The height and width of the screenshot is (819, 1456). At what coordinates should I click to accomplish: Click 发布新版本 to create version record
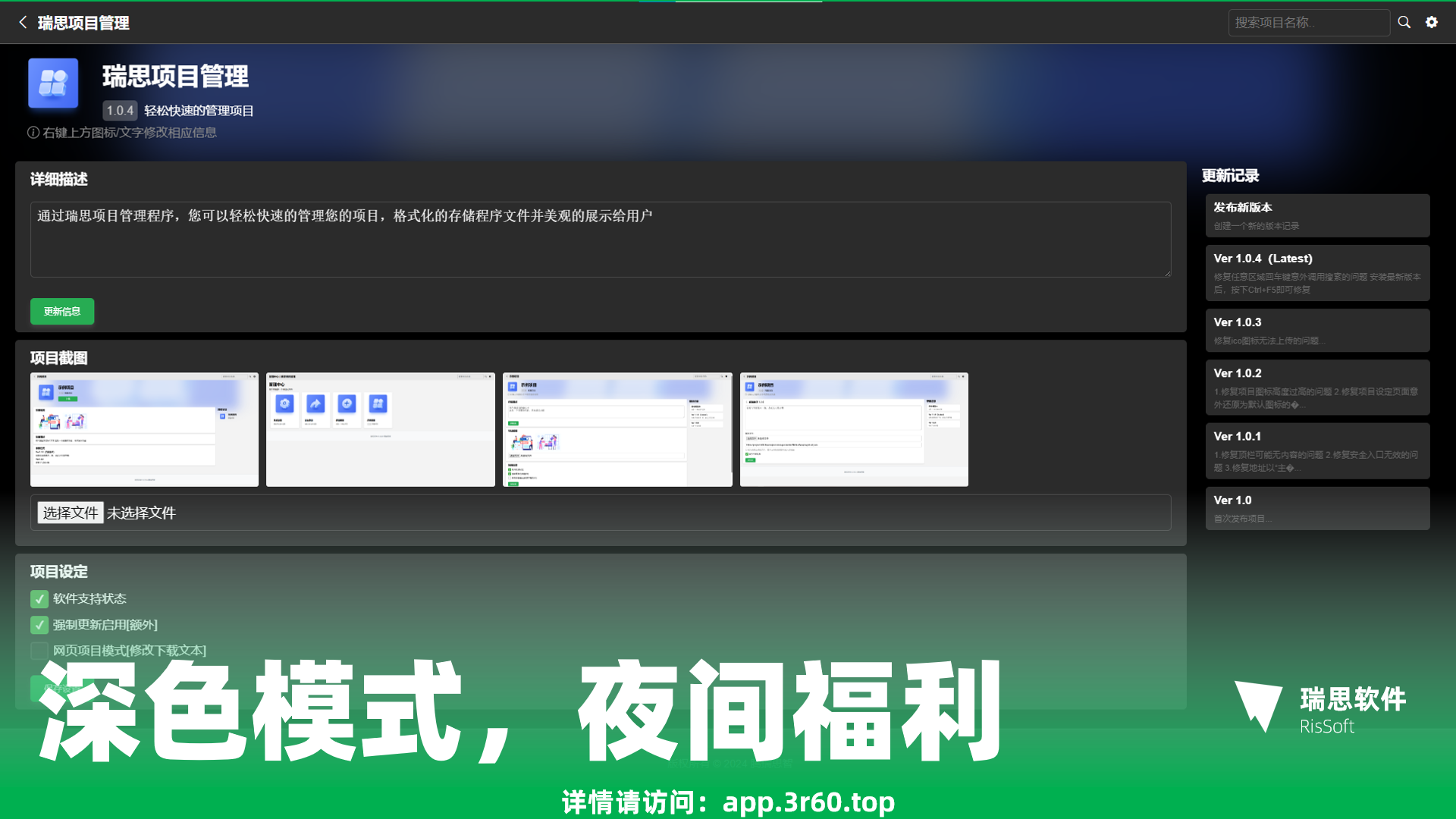click(1318, 215)
